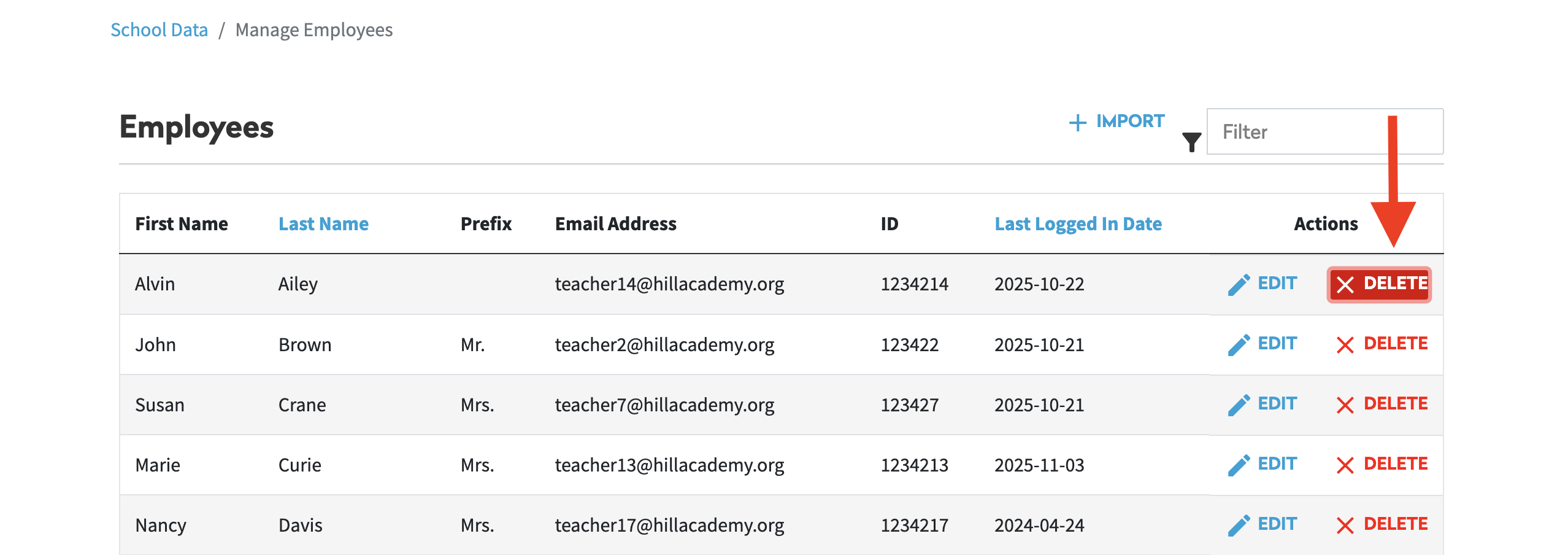Click the pencil icon for Nancy Davis
1568x555 pixels.
1239,526
